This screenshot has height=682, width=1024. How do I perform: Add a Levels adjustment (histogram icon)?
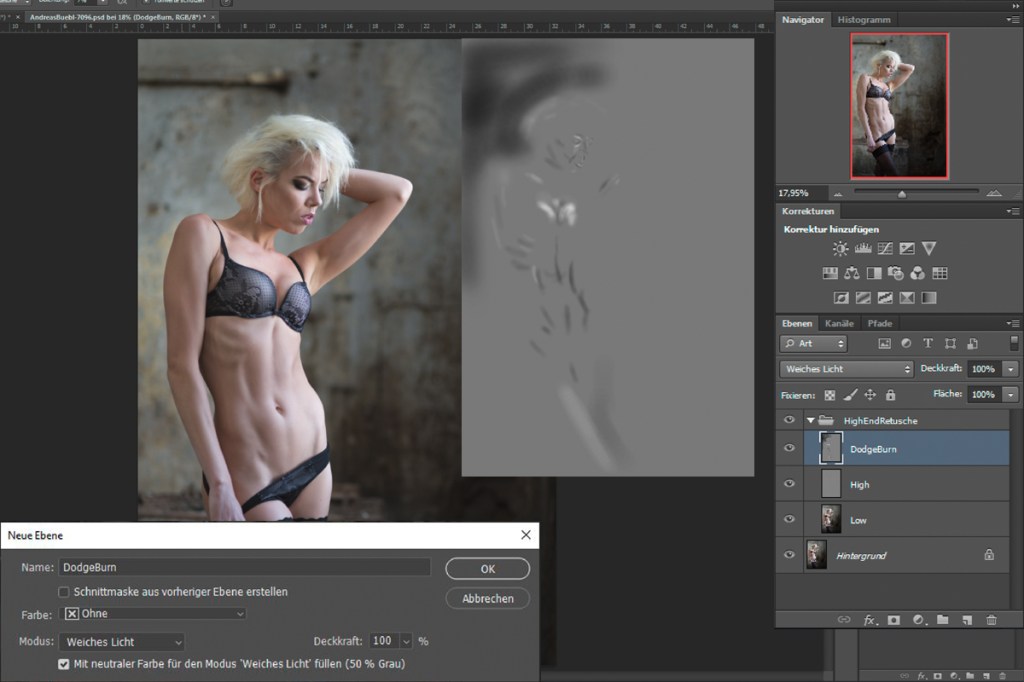(x=863, y=248)
